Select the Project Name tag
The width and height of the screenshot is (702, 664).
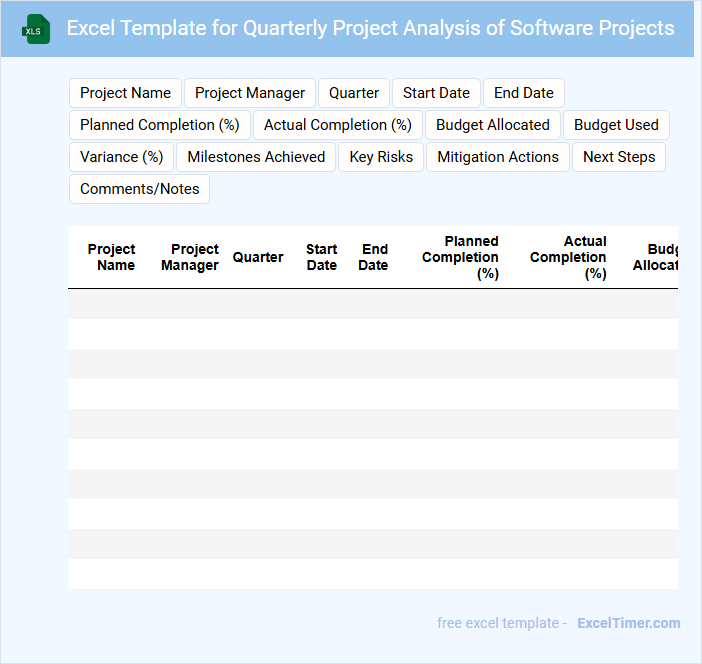[125, 93]
